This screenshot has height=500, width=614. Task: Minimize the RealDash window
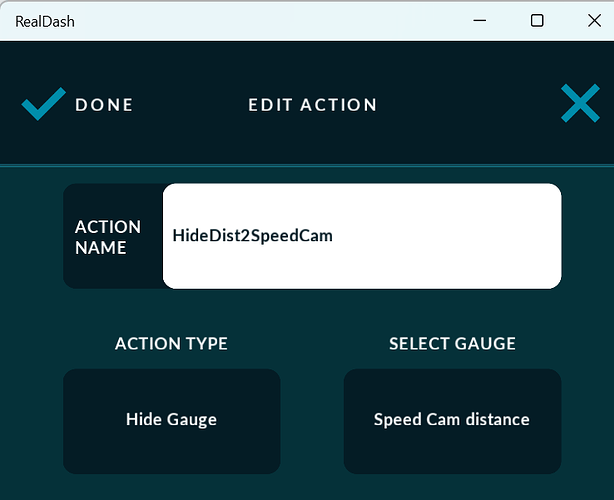[x=479, y=20]
